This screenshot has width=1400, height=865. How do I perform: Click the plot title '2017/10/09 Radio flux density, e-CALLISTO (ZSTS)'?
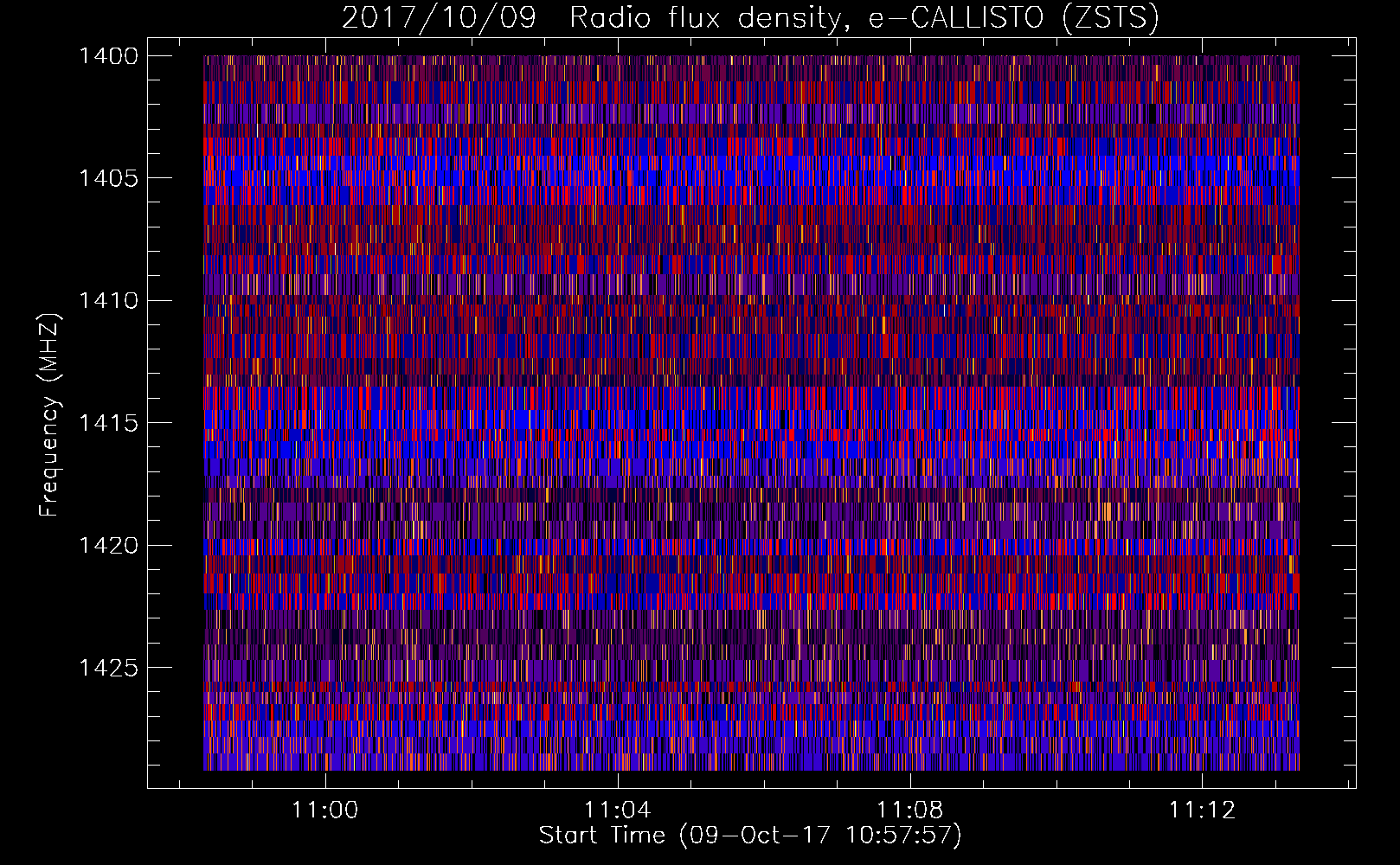[750, 18]
